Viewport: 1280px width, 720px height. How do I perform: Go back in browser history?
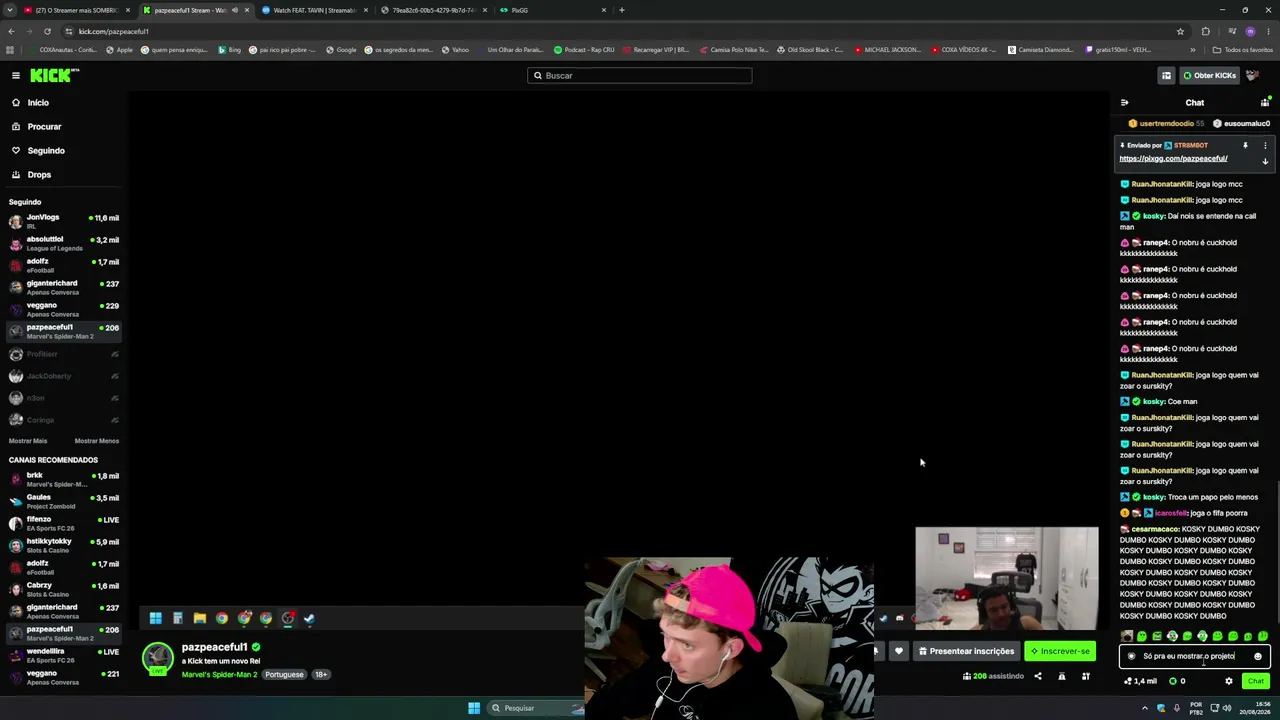pos(11,31)
